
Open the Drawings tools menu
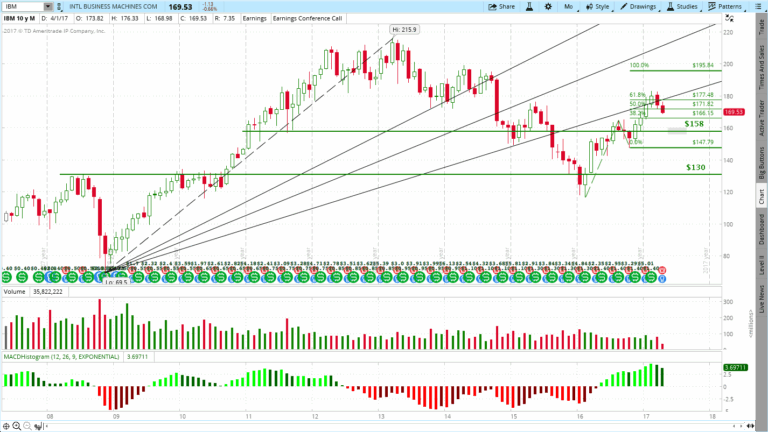pyautogui.click(x=649, y=6)
